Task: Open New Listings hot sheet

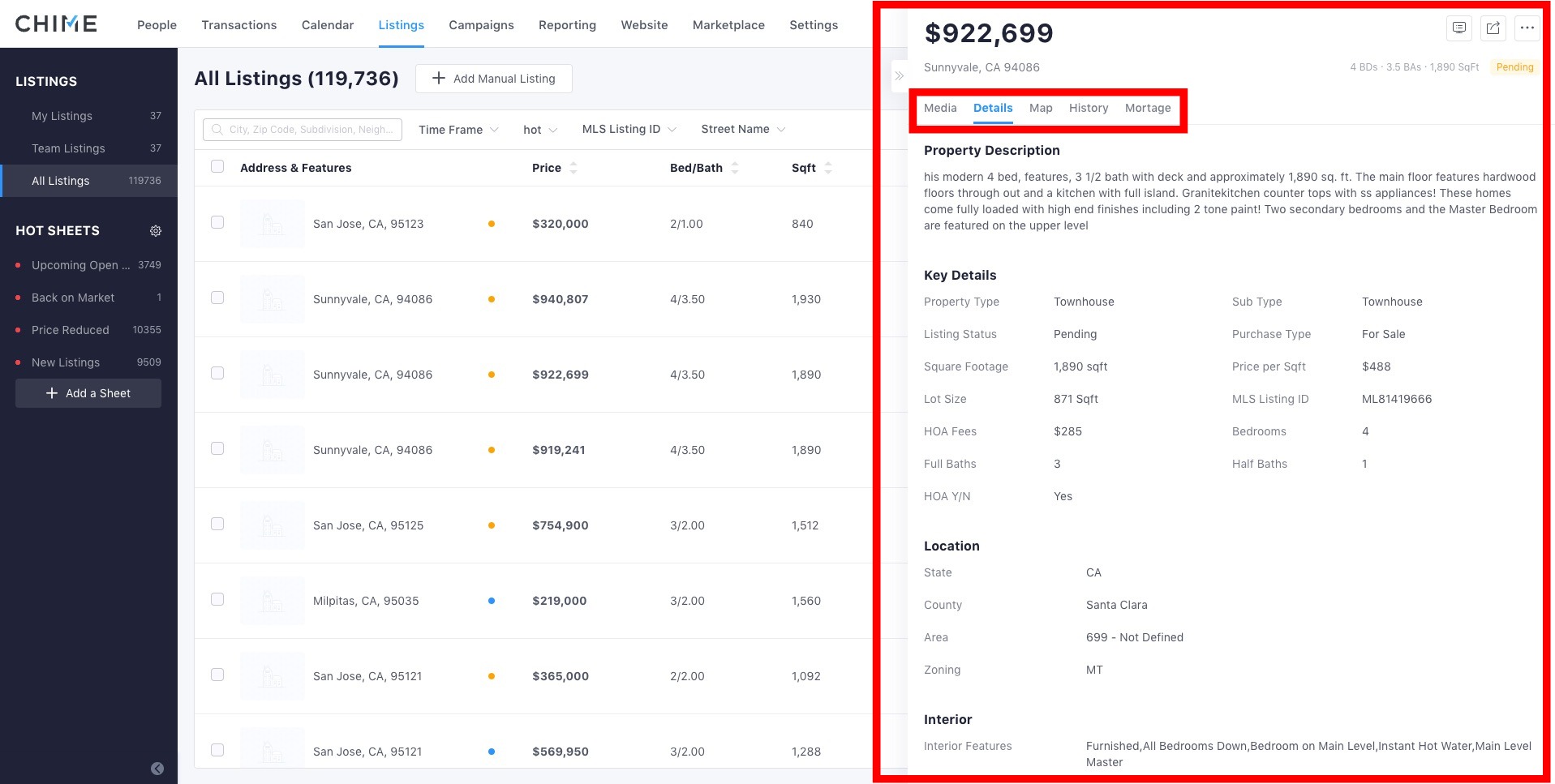Action: coord(89,362)
